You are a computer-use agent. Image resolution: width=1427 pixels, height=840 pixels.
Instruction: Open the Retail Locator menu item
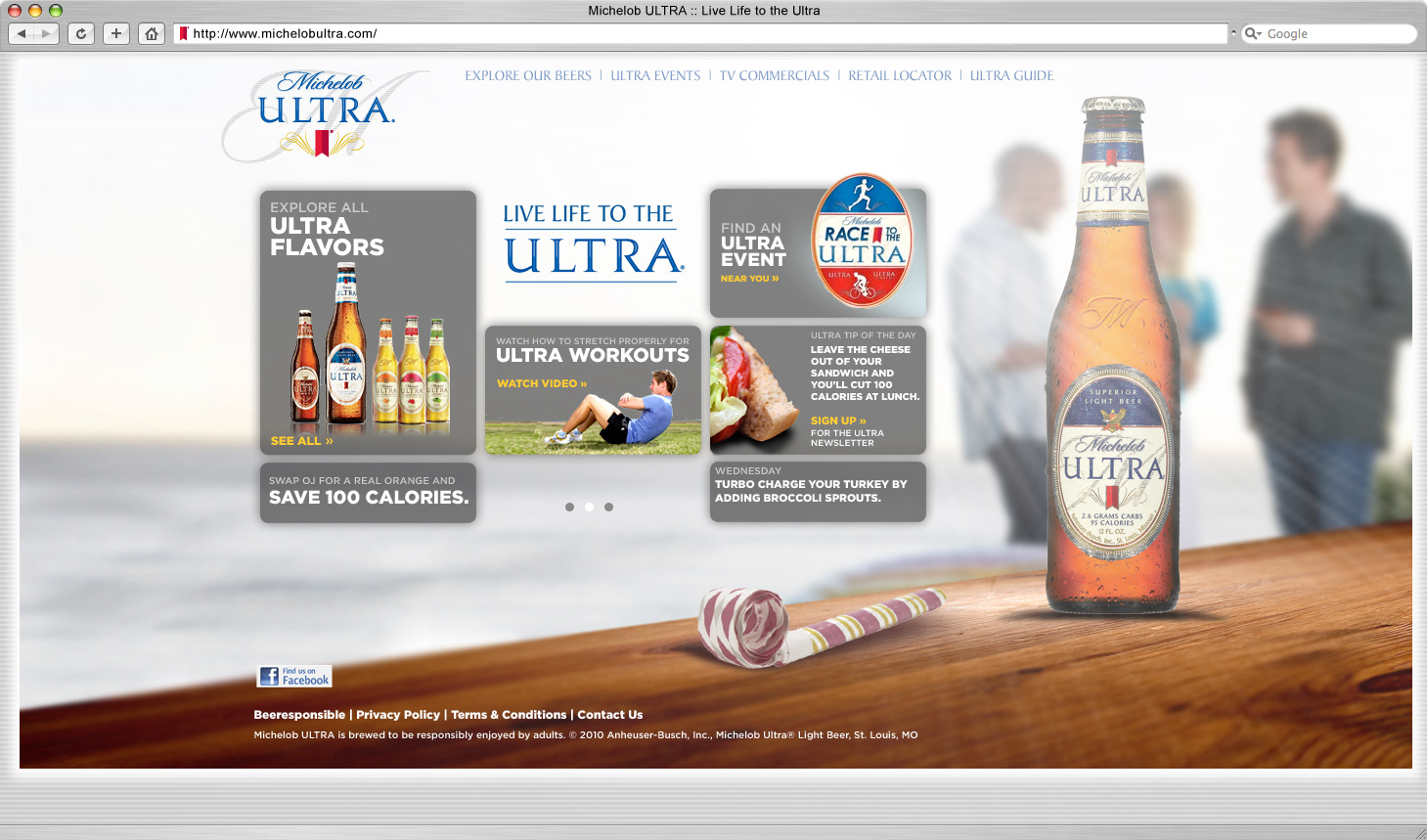click(x=900, y=75)
